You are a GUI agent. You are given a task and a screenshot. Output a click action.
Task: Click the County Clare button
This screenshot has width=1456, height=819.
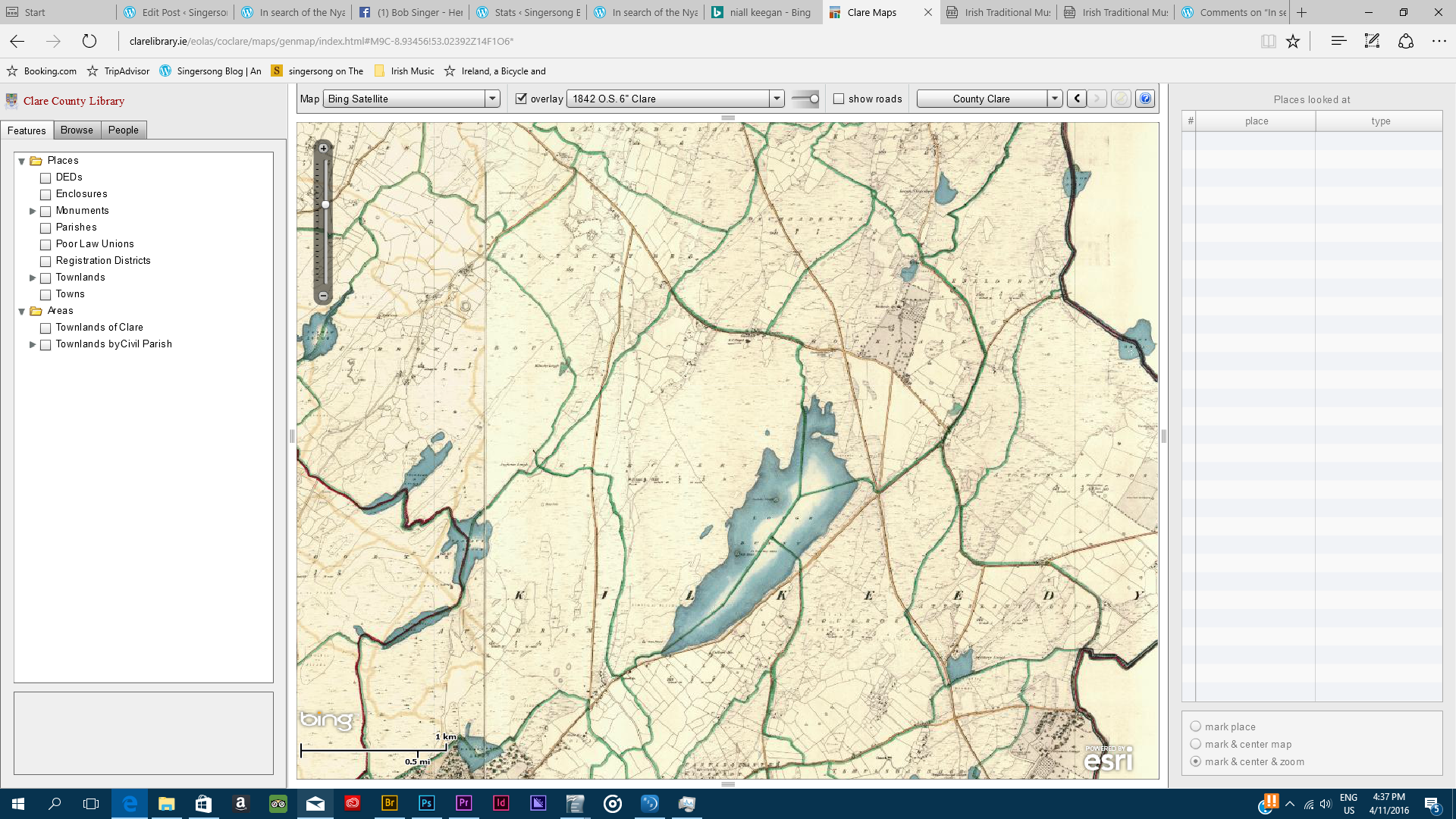tap(981, 99)
